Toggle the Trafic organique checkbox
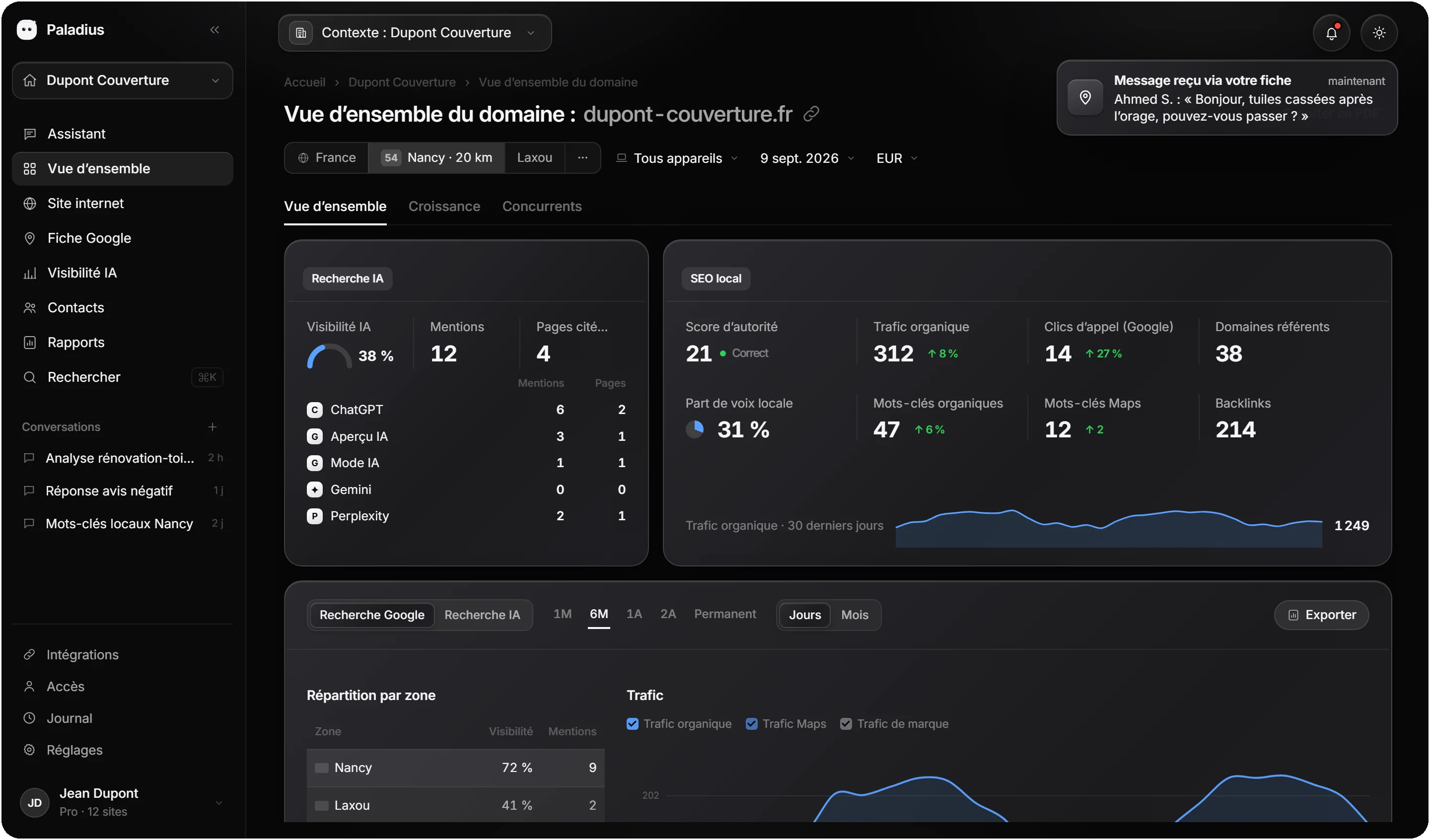This screenshot has height=840, width=1430. pyautogui.click(x=632, y=724)
